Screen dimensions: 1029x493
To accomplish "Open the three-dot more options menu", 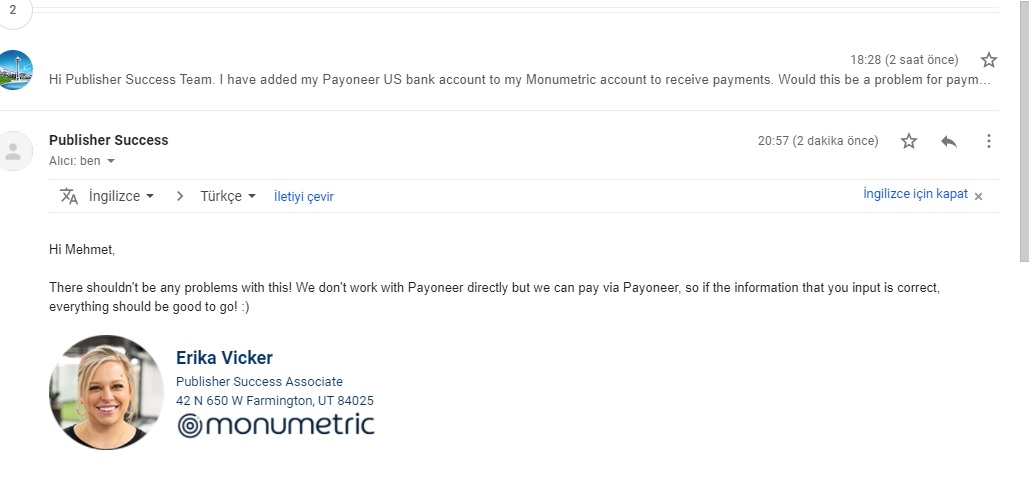I will [988, 140].
